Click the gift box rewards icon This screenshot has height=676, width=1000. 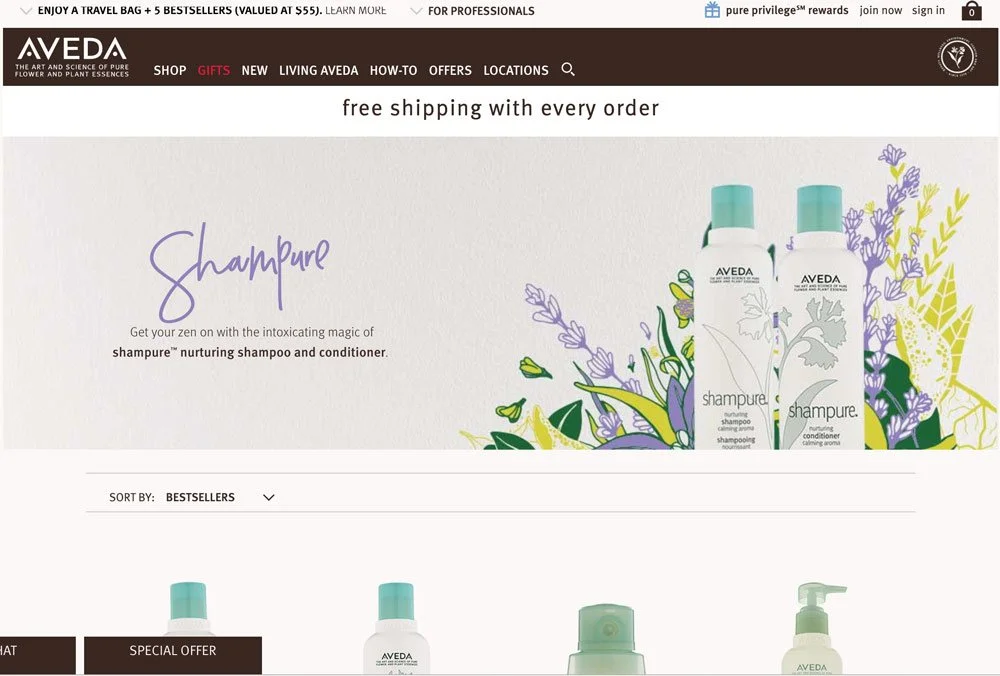[712, 10]
